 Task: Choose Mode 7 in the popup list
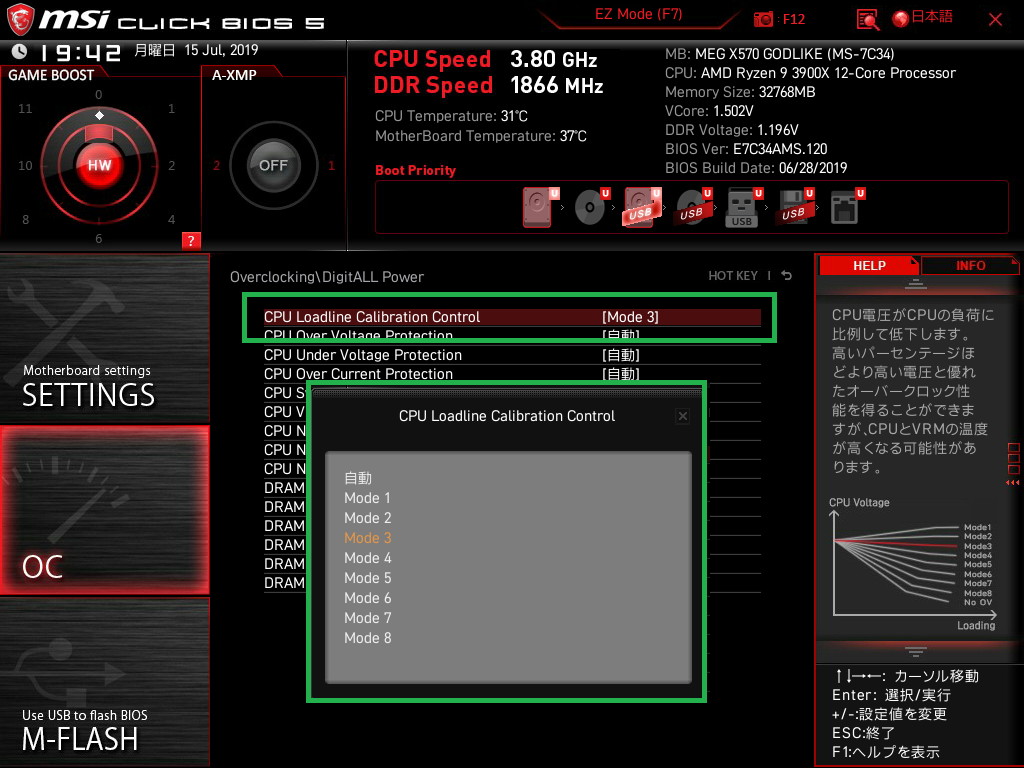(x=368, y=618)
